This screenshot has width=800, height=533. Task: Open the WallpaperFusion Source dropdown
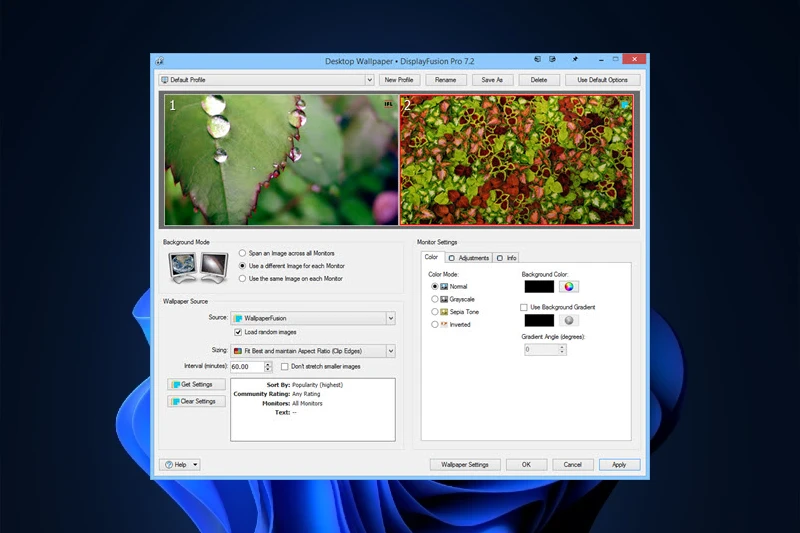tap(390, 318)
